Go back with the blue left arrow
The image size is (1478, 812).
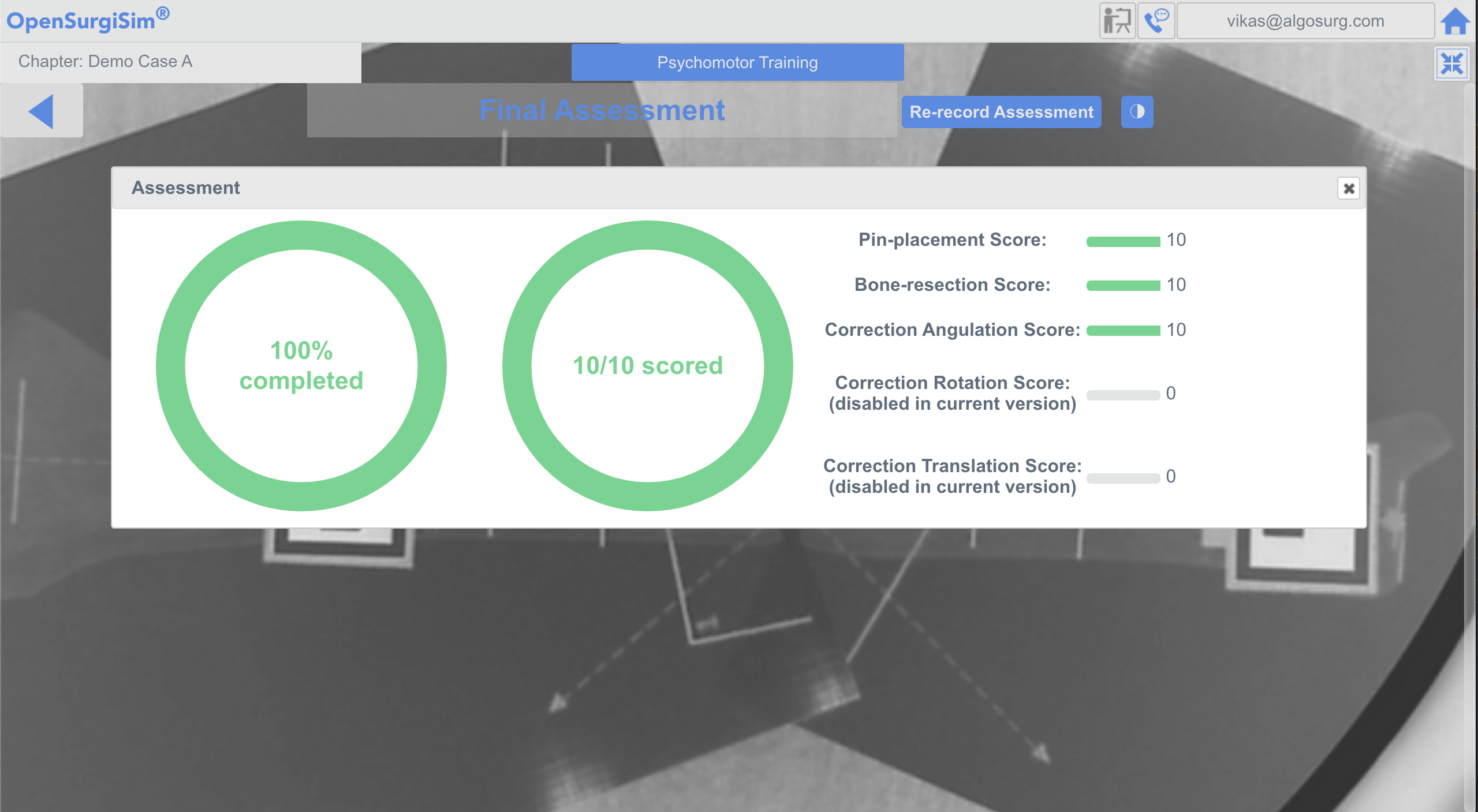pyautogui.click(x=41, y=111)
